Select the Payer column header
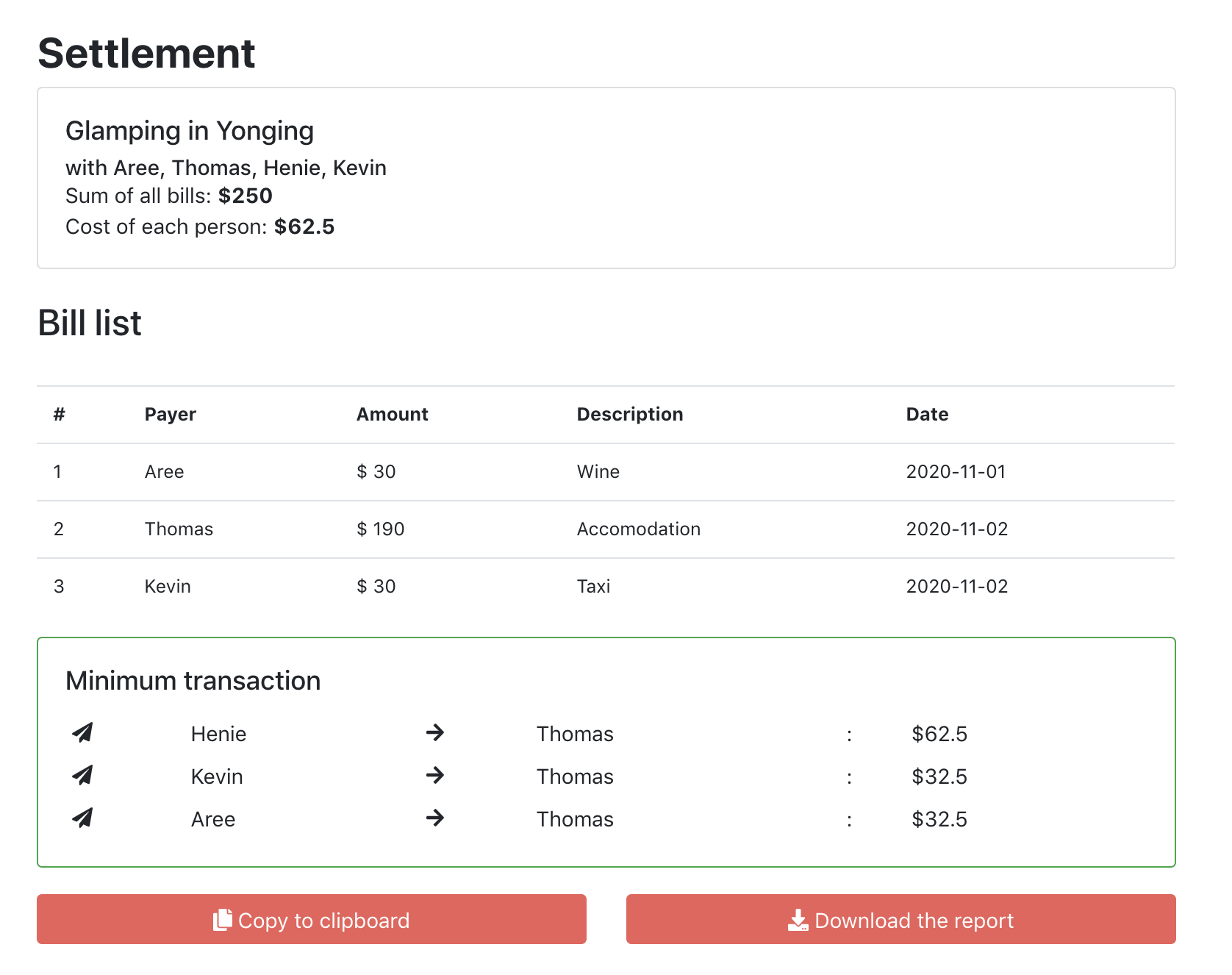This screenshot has width=1232, height=975. pos(171,415)
